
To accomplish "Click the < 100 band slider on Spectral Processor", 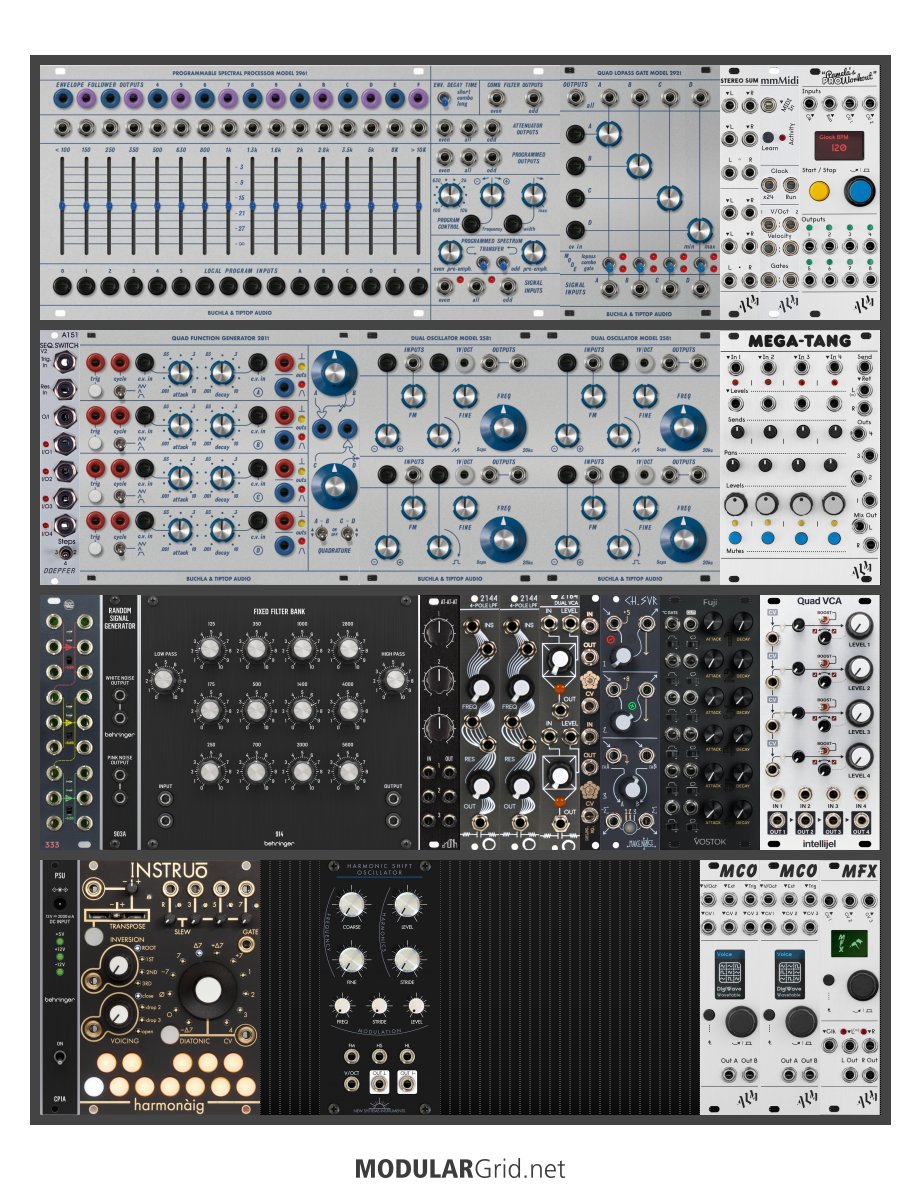I will tap(62, 205).
